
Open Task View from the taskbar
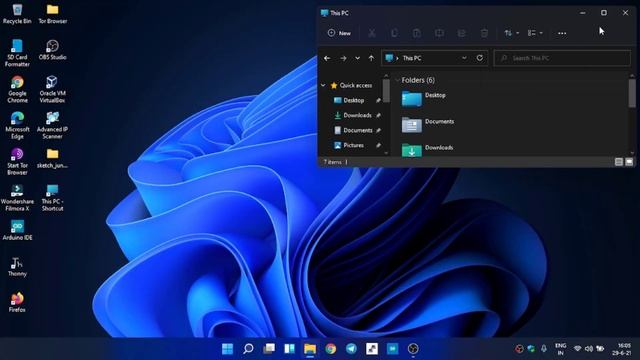click(x=269, y=349)
